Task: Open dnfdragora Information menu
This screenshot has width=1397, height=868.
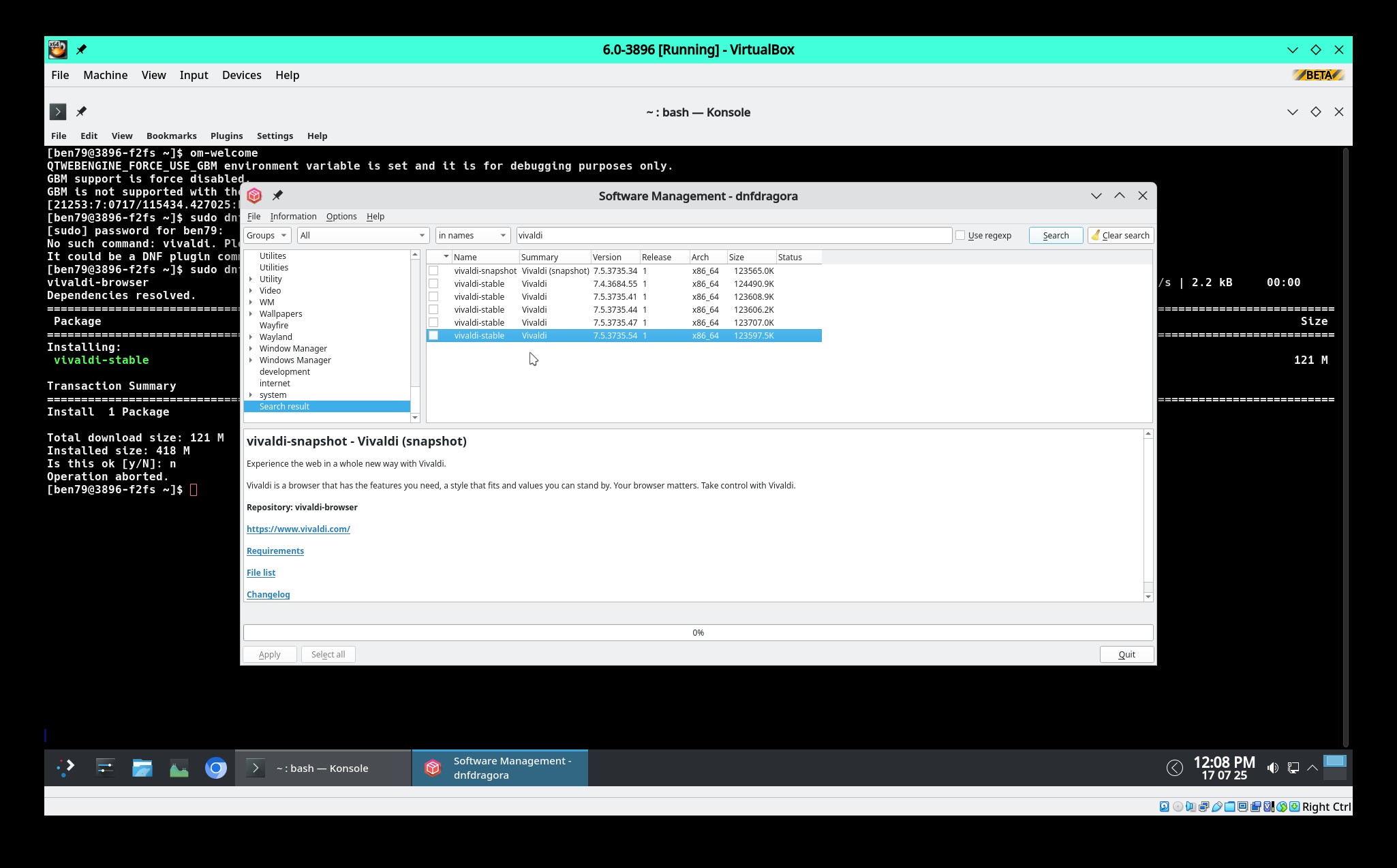Action: click(293, 216)
